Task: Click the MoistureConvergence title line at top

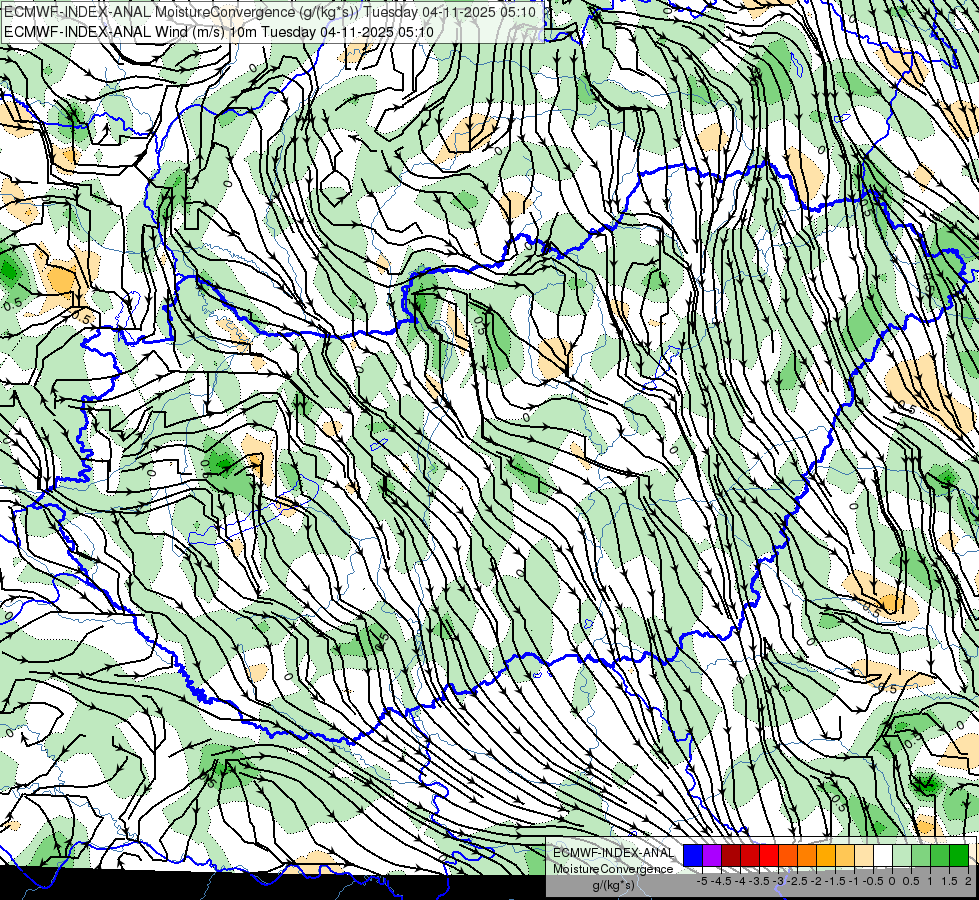Action: [x=269, y=12]
